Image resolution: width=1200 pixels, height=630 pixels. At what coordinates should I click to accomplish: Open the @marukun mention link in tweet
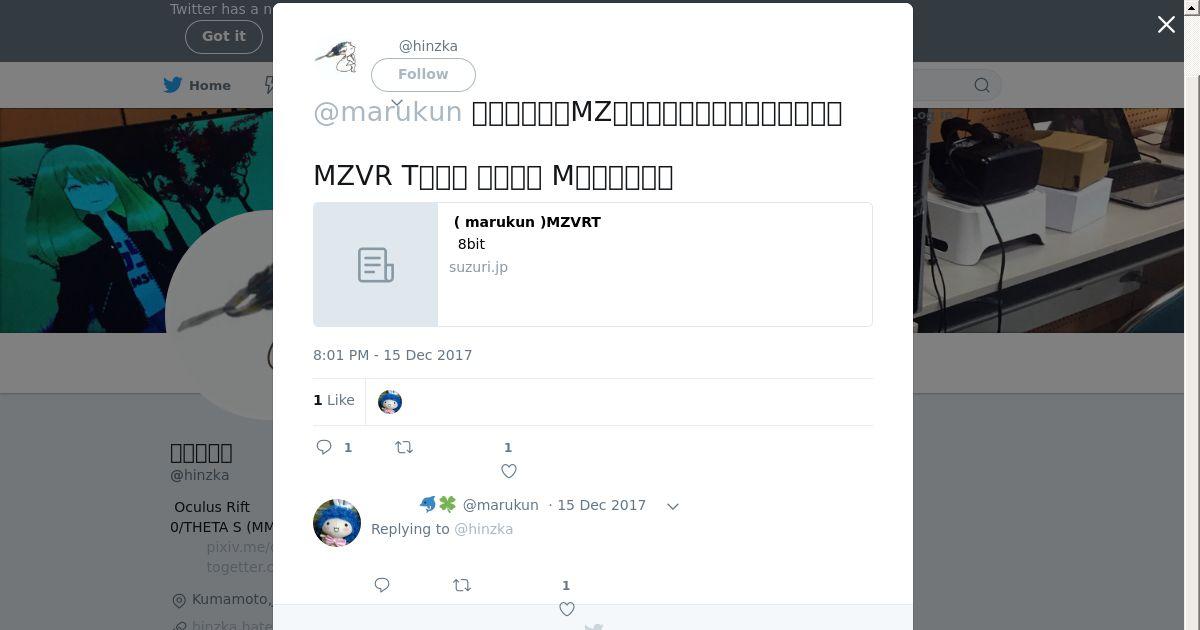click(x=388, y=112)
